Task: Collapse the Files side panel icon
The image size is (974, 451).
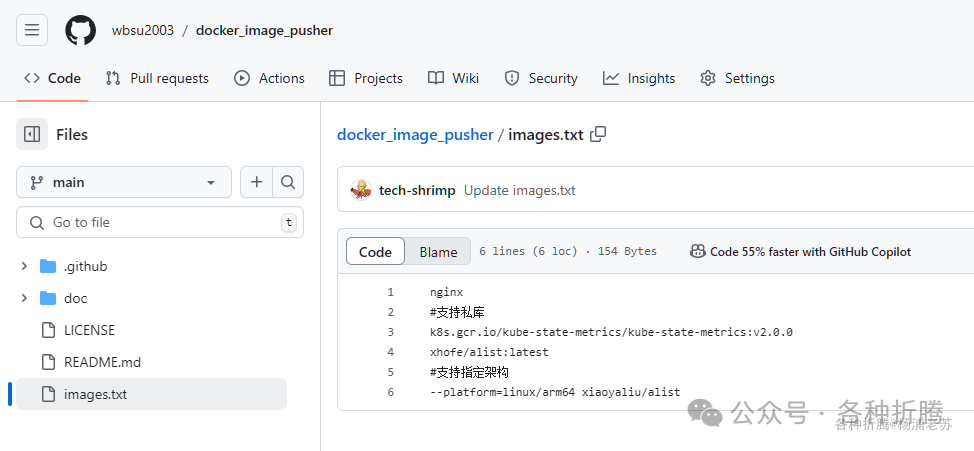Action: click(x=32, y=134)
